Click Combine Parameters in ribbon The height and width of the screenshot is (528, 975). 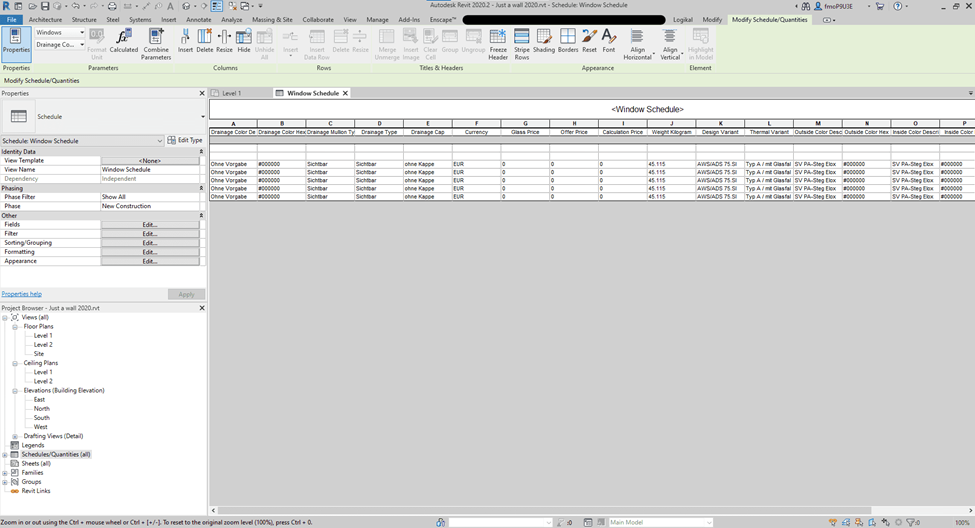pyautogui.click(x=156, y=41)
